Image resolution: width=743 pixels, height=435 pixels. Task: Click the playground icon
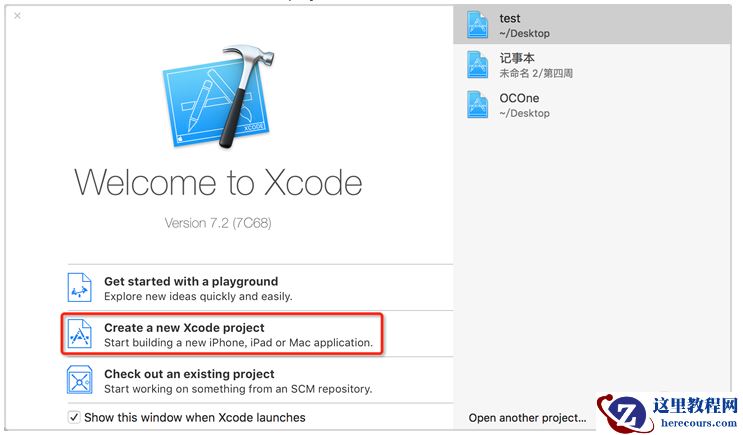(x=80, y=289)
